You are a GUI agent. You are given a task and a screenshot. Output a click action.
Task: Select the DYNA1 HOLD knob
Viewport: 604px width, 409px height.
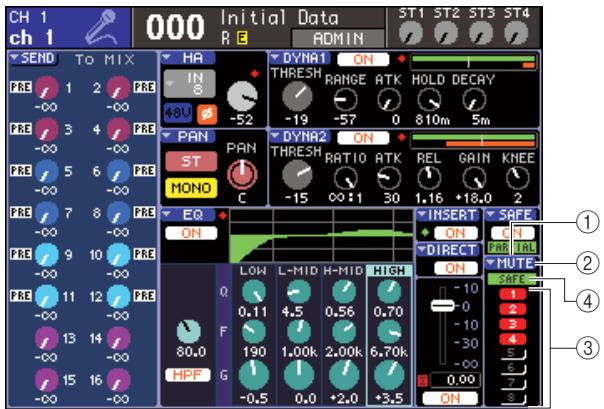pyautogui.click(x=430, y=99)
